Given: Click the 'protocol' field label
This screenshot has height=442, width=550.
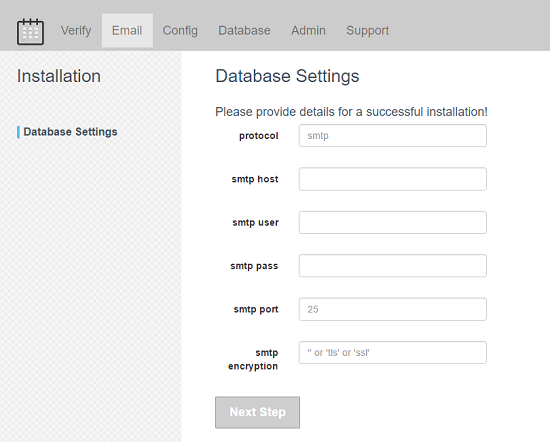Looking at the screenshot, I should point(259,136).
